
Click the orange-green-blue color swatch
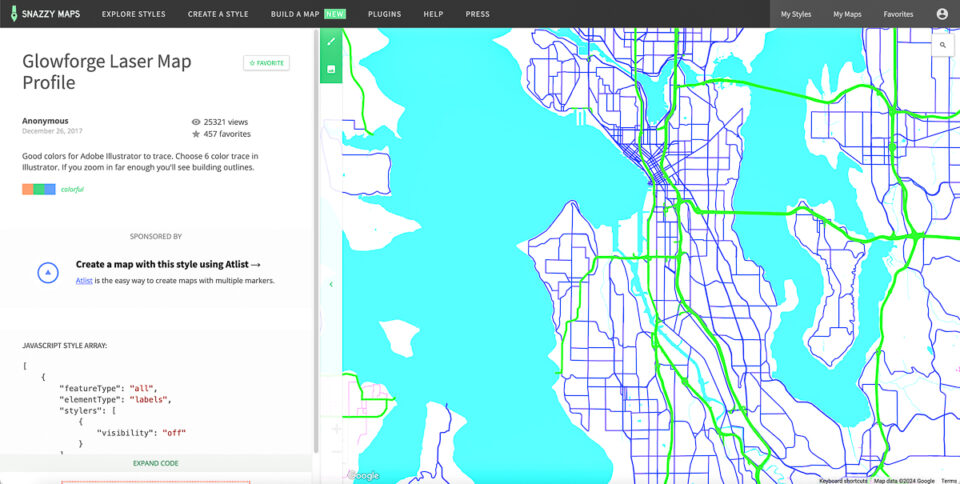pyautogui.click(x=39, y=189)
